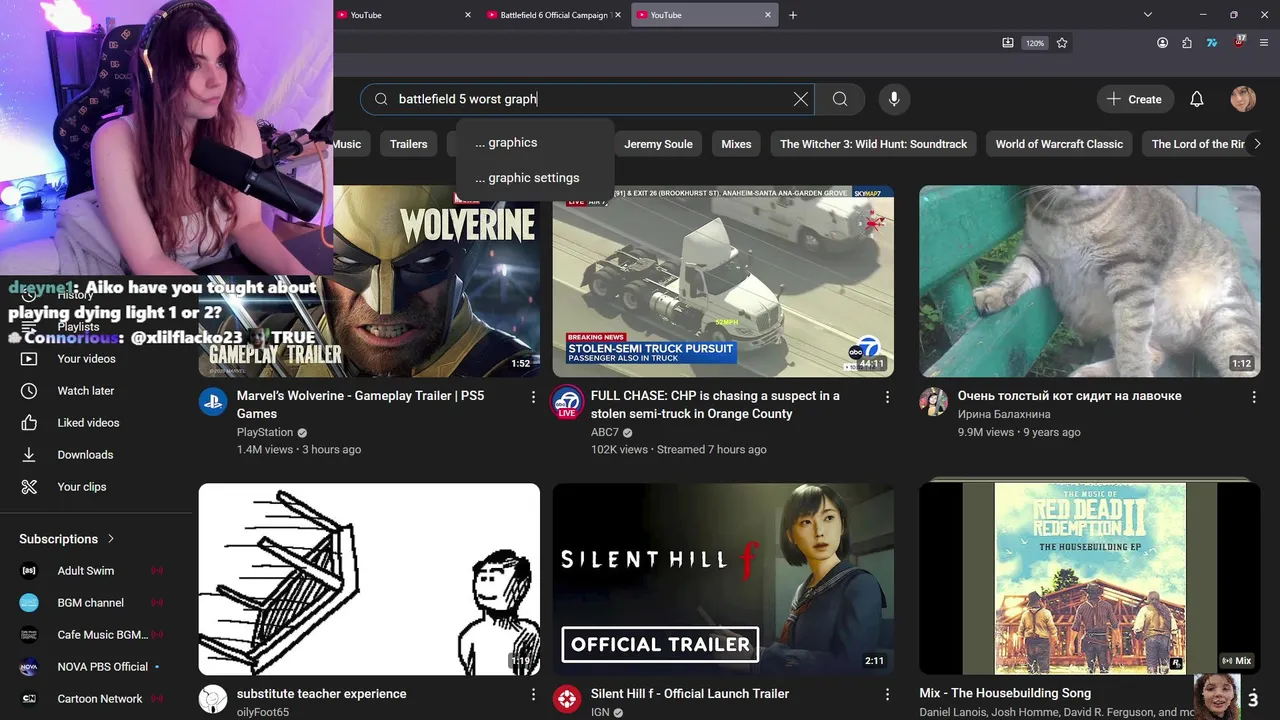Open more options for FULL CHASE video
This screenshot has height=720, width=1280.
click(887, 397)
